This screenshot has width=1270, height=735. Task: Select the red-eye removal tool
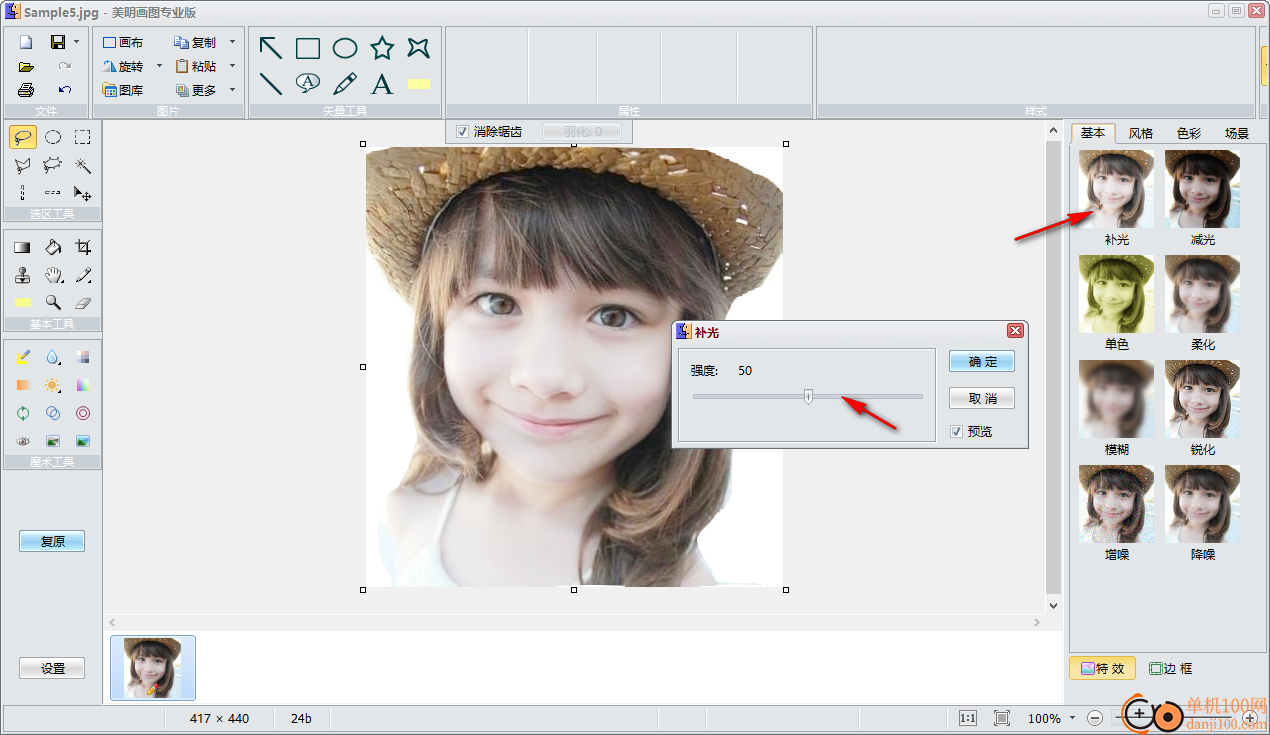tap(24, 441)
